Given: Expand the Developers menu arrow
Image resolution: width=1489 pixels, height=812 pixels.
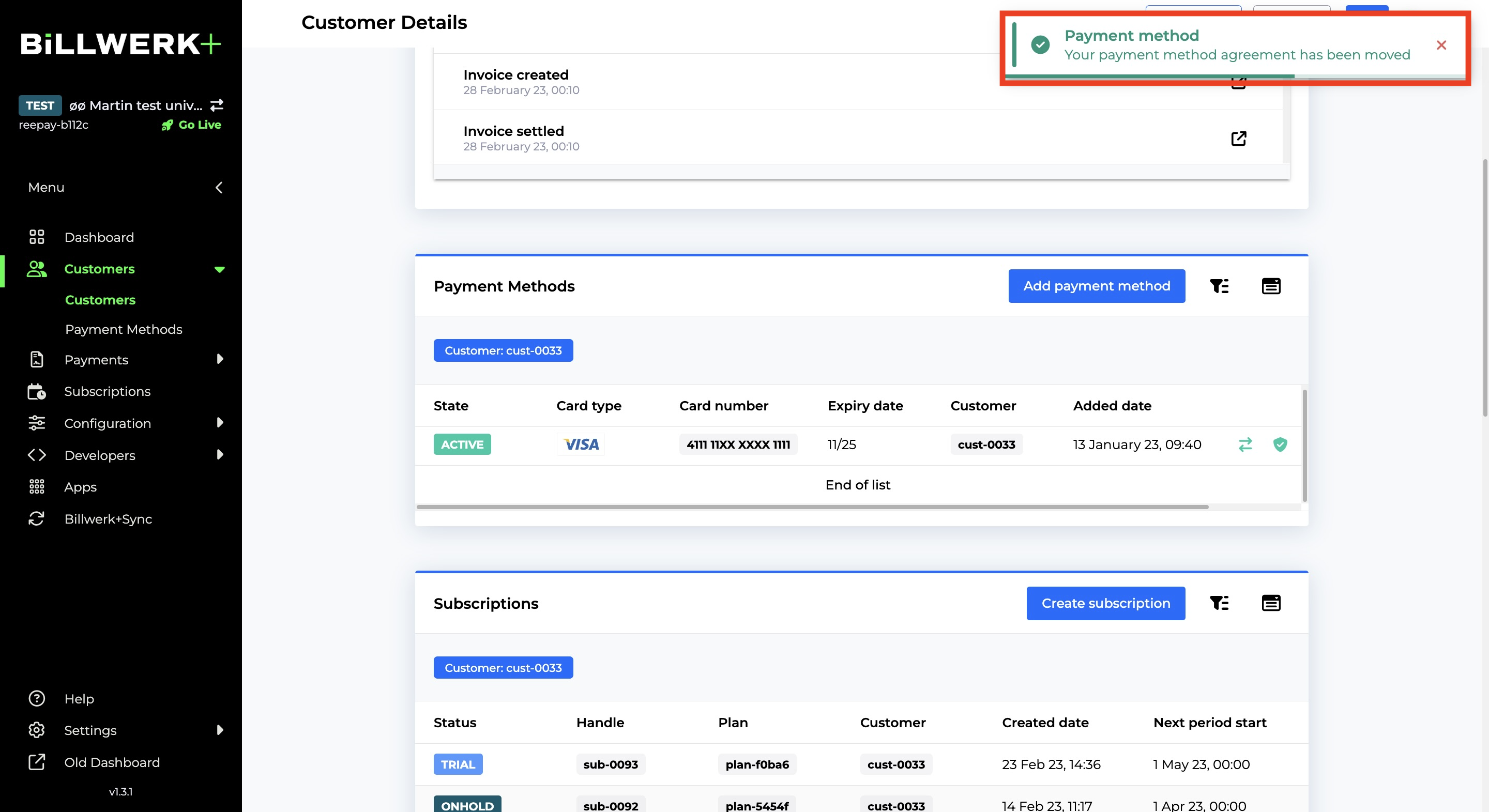Looking at the screenshot, I should [220, 454].
